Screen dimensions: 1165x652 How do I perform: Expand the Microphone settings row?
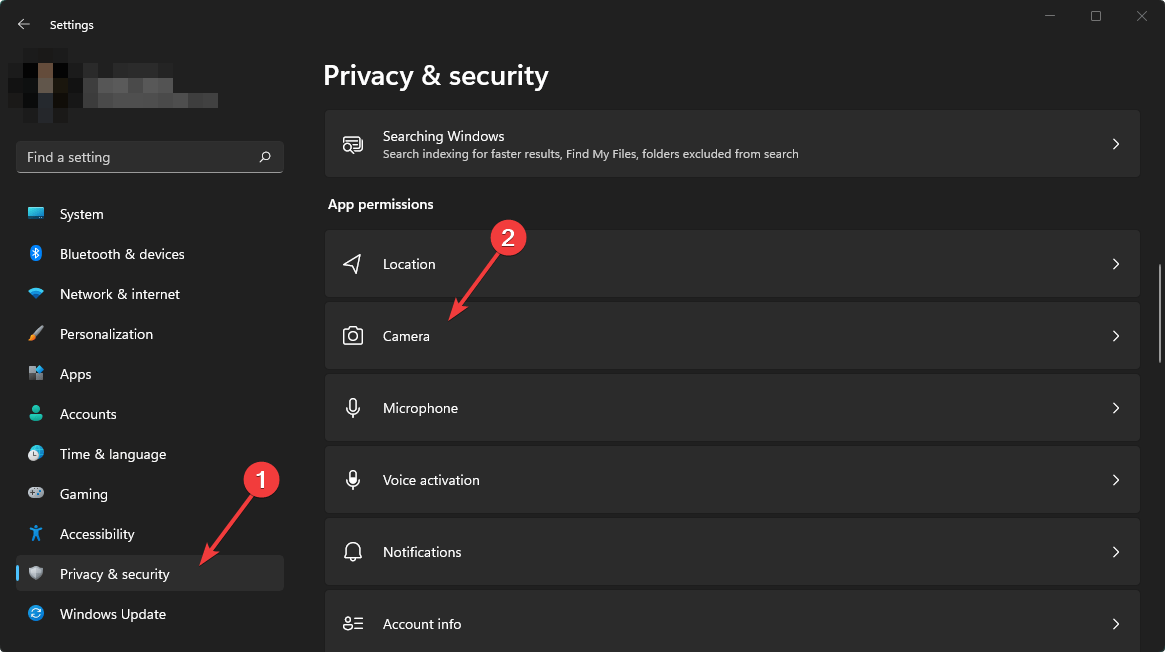(1116, 407)
